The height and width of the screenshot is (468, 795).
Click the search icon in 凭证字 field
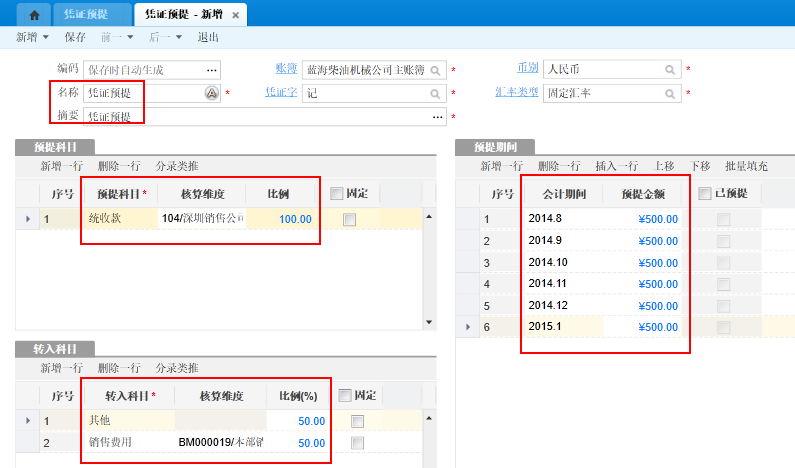point(435,93)
